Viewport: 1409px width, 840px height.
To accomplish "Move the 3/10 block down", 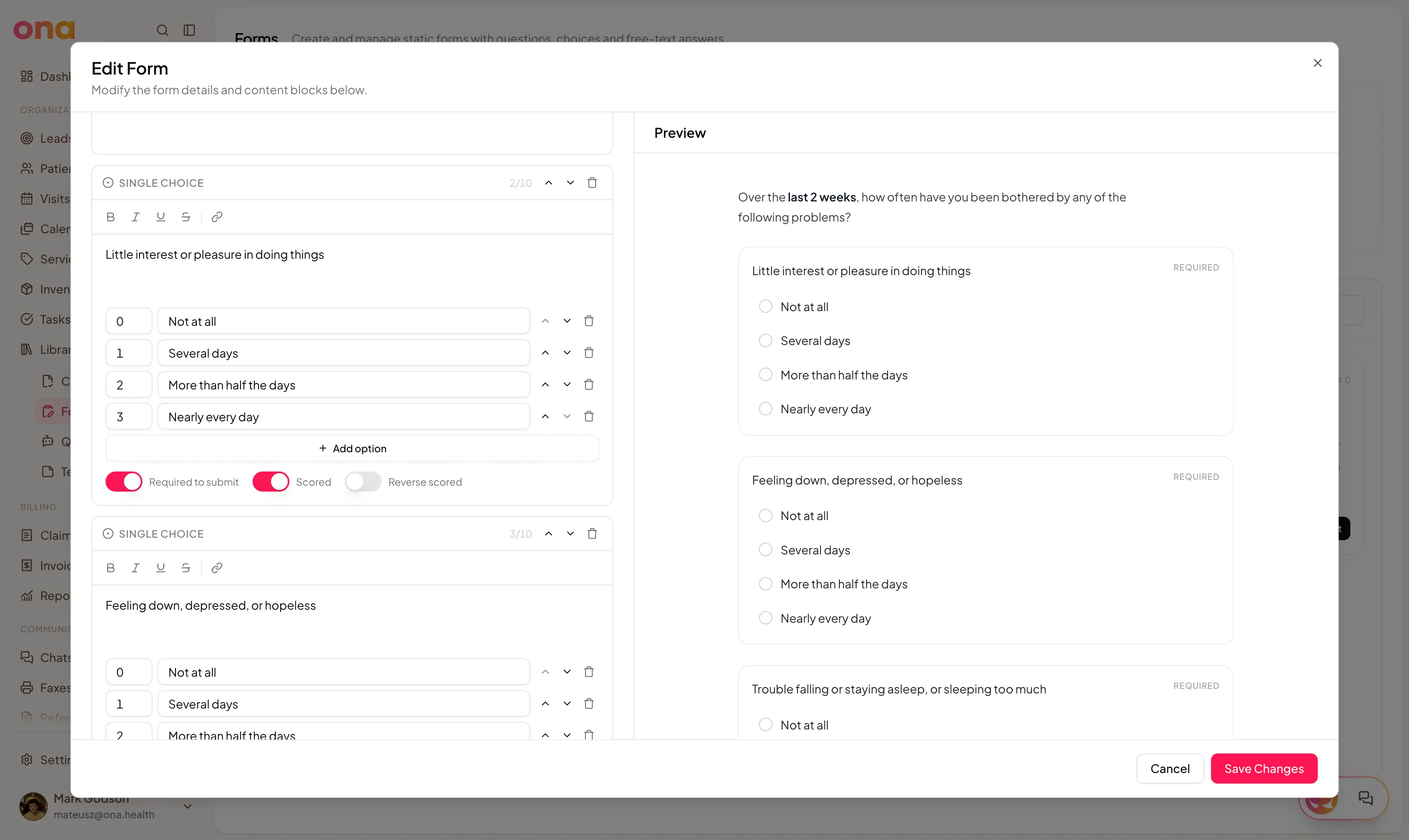I will [570, 534].
